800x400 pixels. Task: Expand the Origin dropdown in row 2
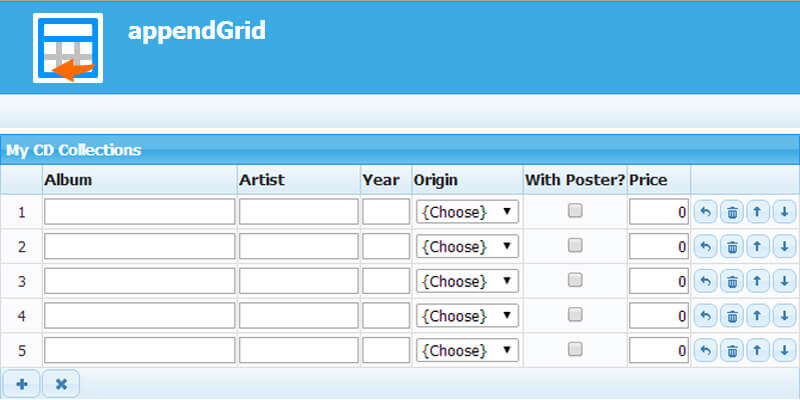pyautogui.click(x=467, y=247)
